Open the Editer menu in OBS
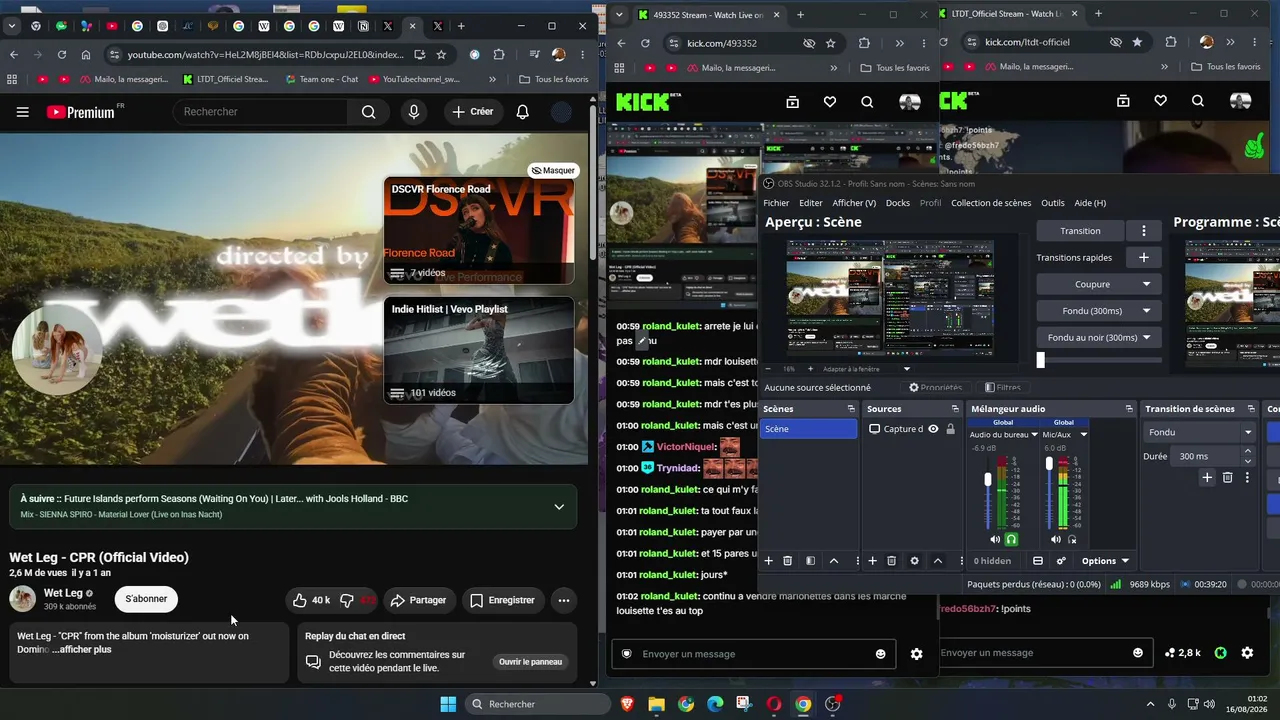Screen dimensions: 1280x720 click(811, 203)
